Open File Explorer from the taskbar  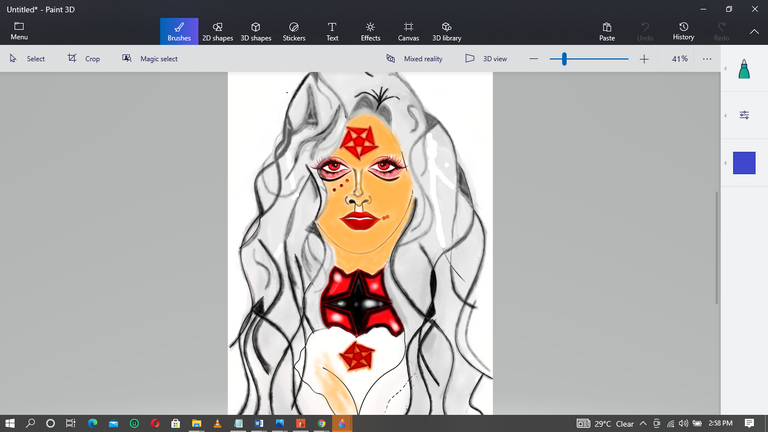pyautogui.click(x=196, y=423)
